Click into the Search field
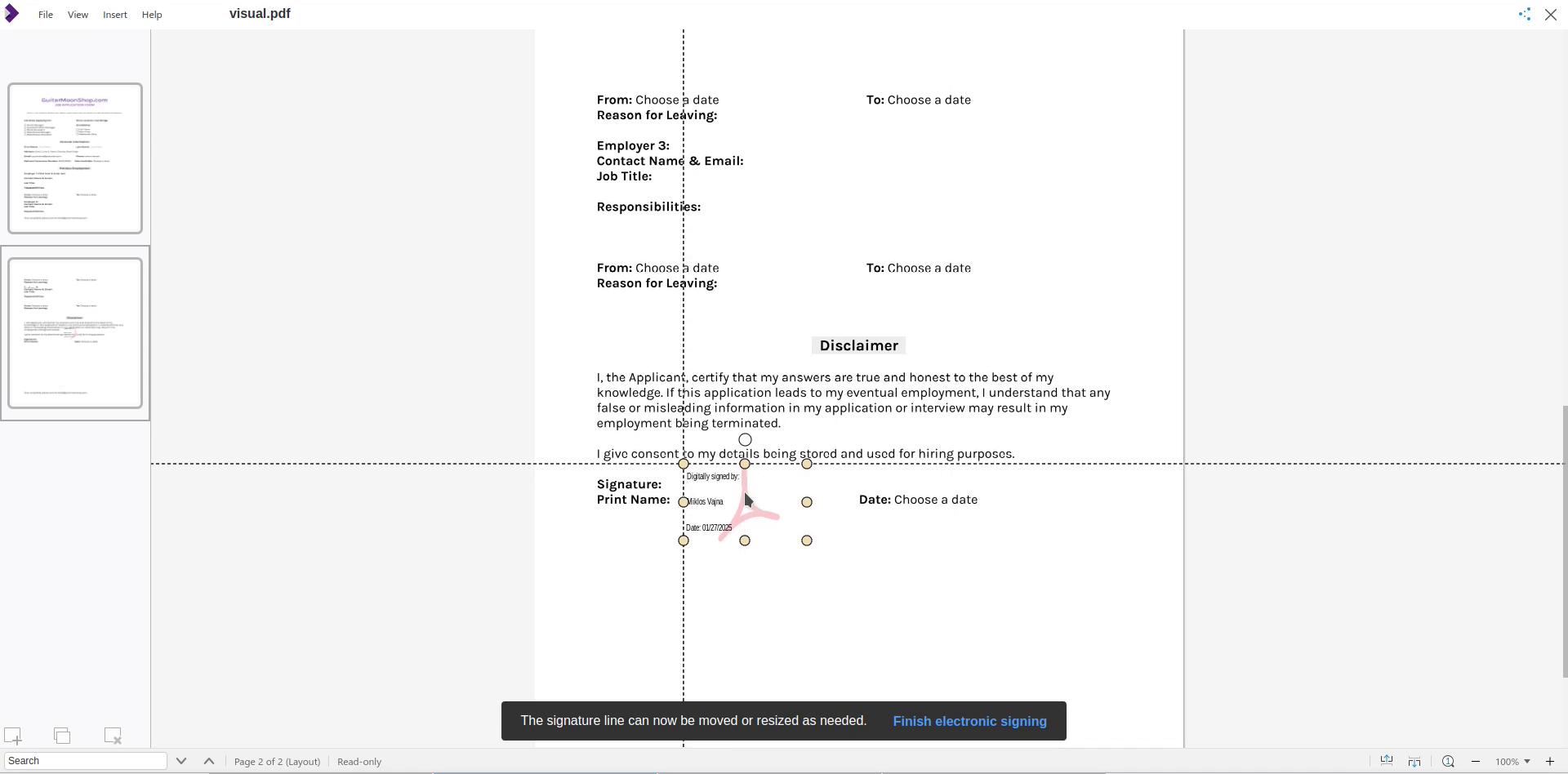 pos(85,761)
